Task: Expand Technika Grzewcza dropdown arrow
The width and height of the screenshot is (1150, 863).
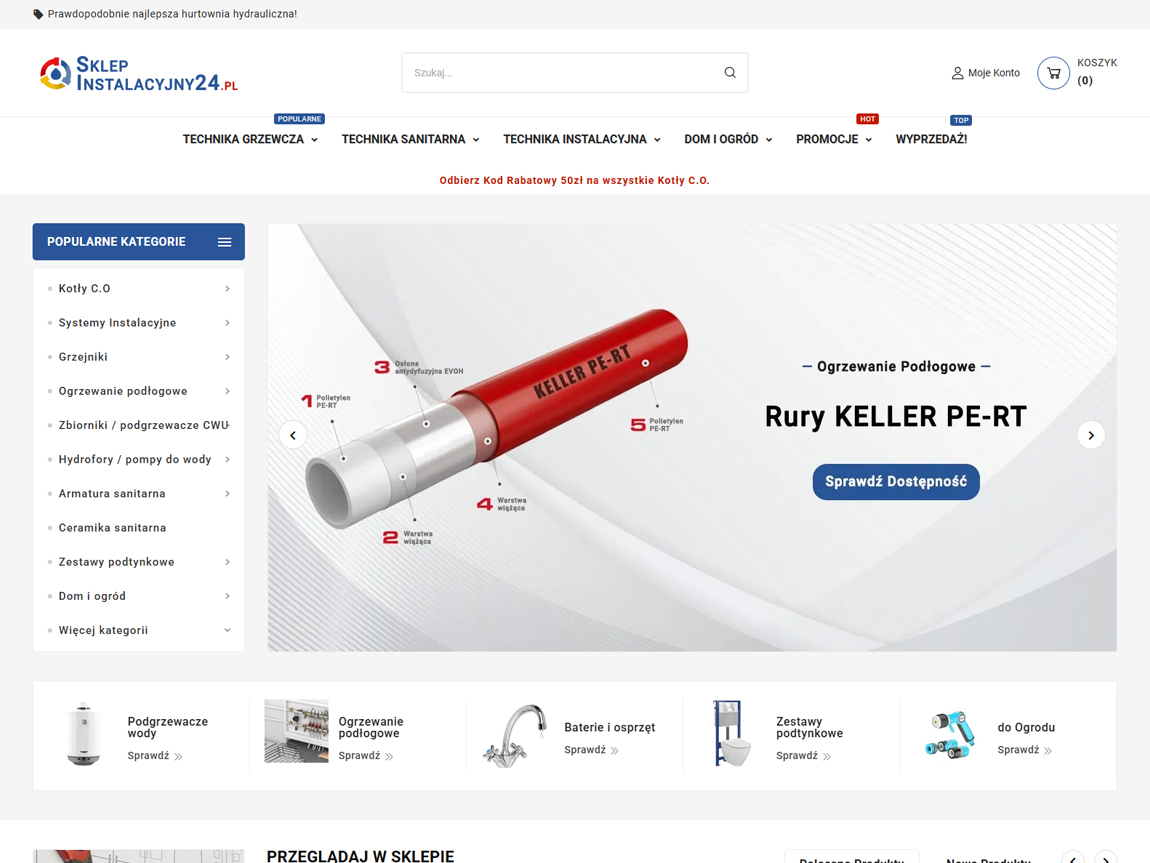Action: coord(315,140)
